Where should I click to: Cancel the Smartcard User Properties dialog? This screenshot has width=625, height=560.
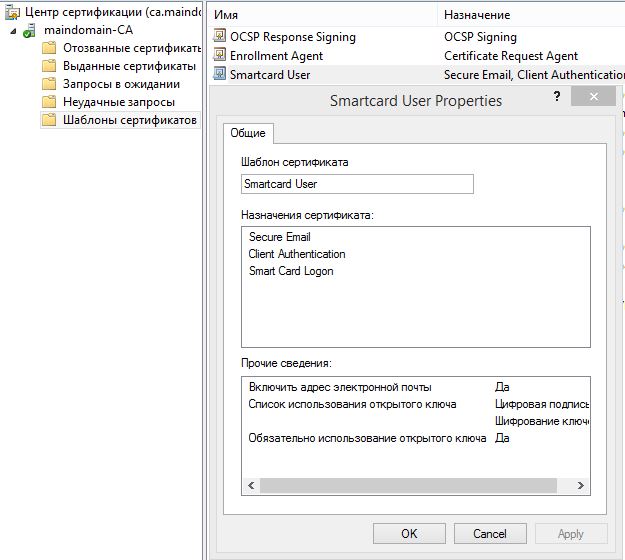(489, 534)
